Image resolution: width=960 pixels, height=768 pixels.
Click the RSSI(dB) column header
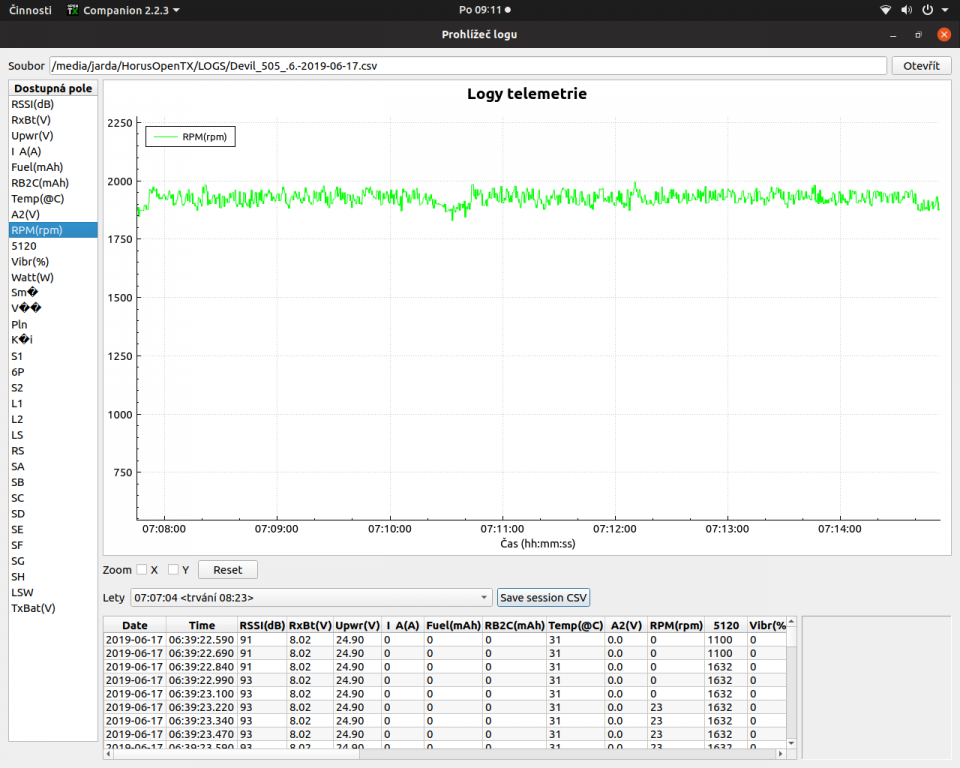[262, 625]
